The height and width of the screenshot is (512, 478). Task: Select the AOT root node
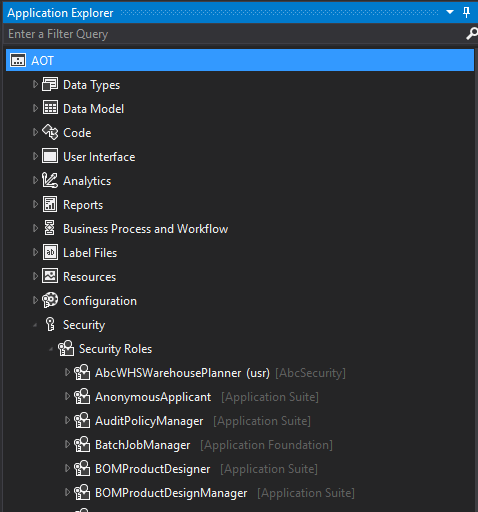click(240, 60)
